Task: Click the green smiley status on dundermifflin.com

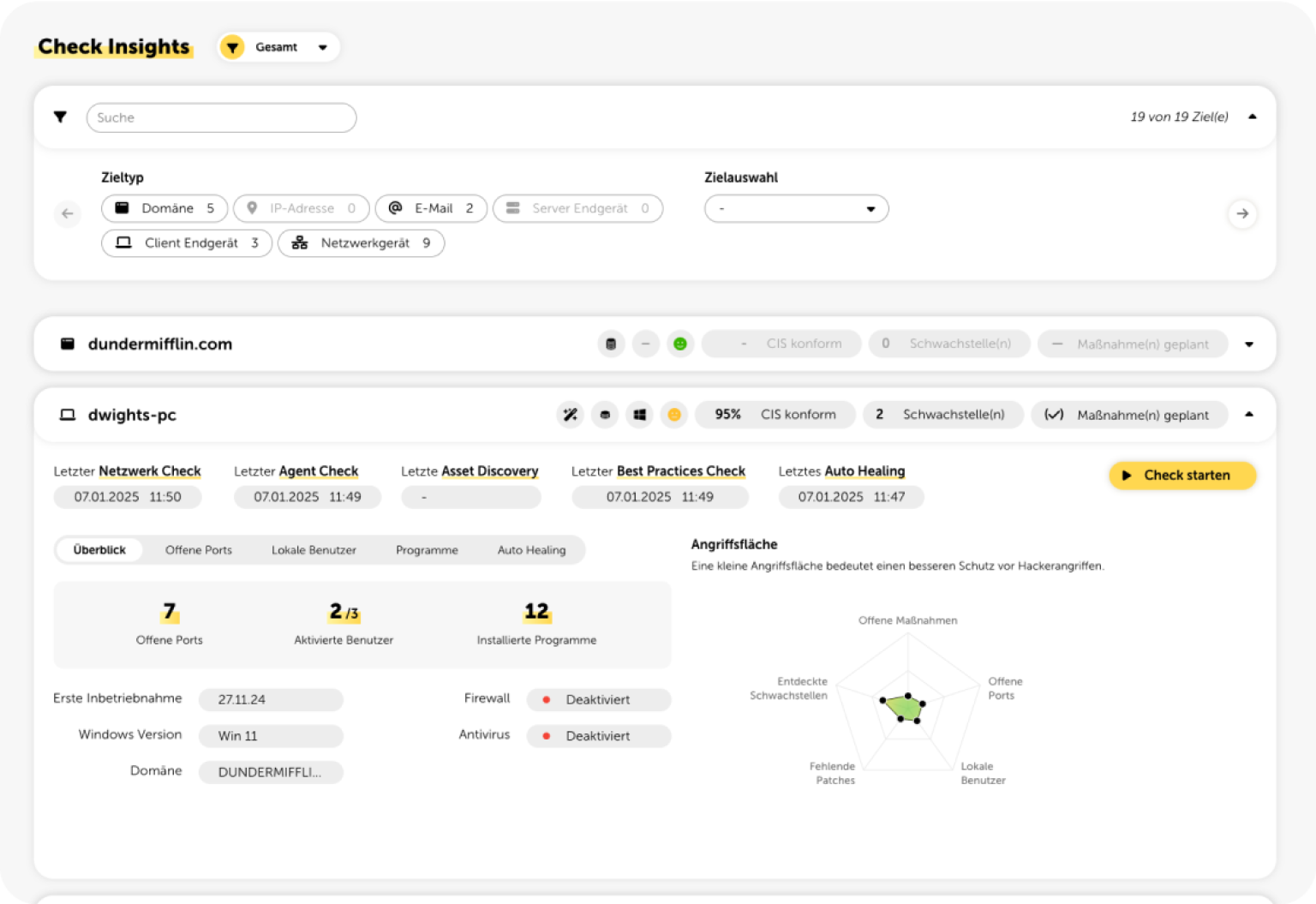Action: coord(679,344)
